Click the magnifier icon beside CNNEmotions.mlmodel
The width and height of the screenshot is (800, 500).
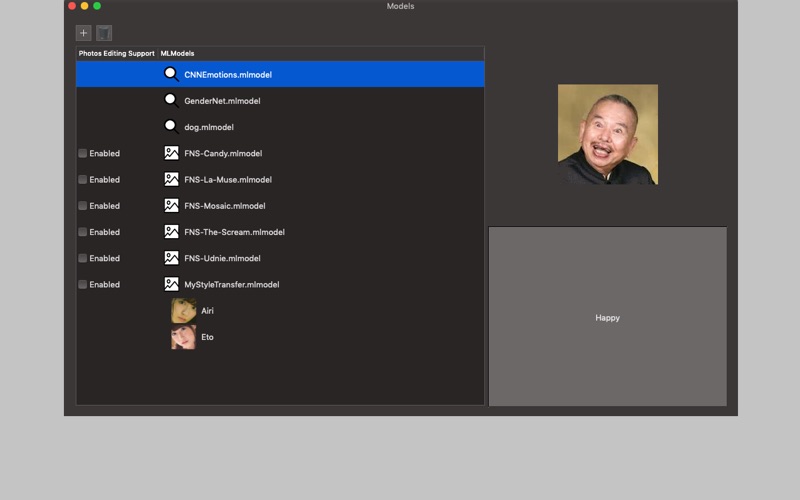click(x=171, y=74)
